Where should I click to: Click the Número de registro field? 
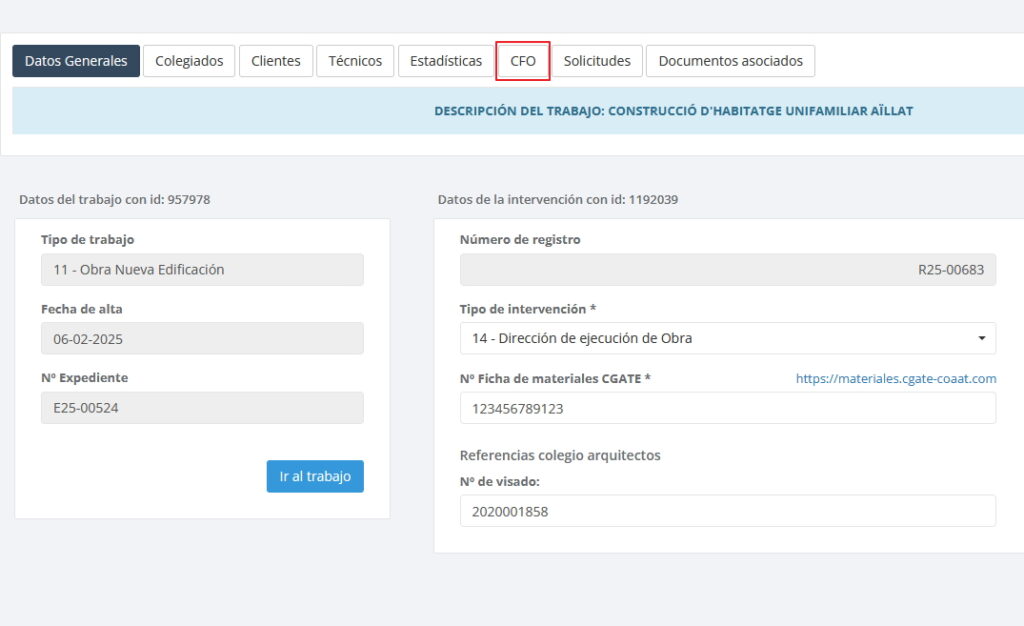coord(727,269)
